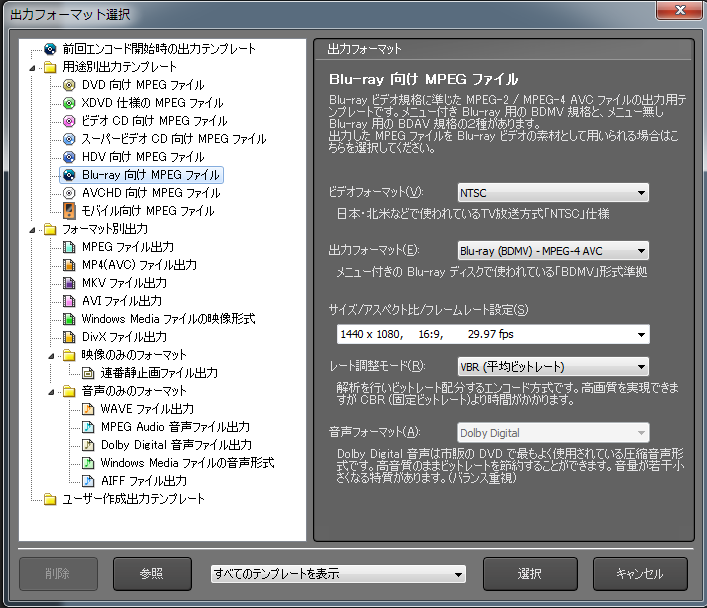Image resolution: width=707 pixels, height=608 pixels.
Task: Click the AVI ファイル出力 file icon
Action: 69,301
